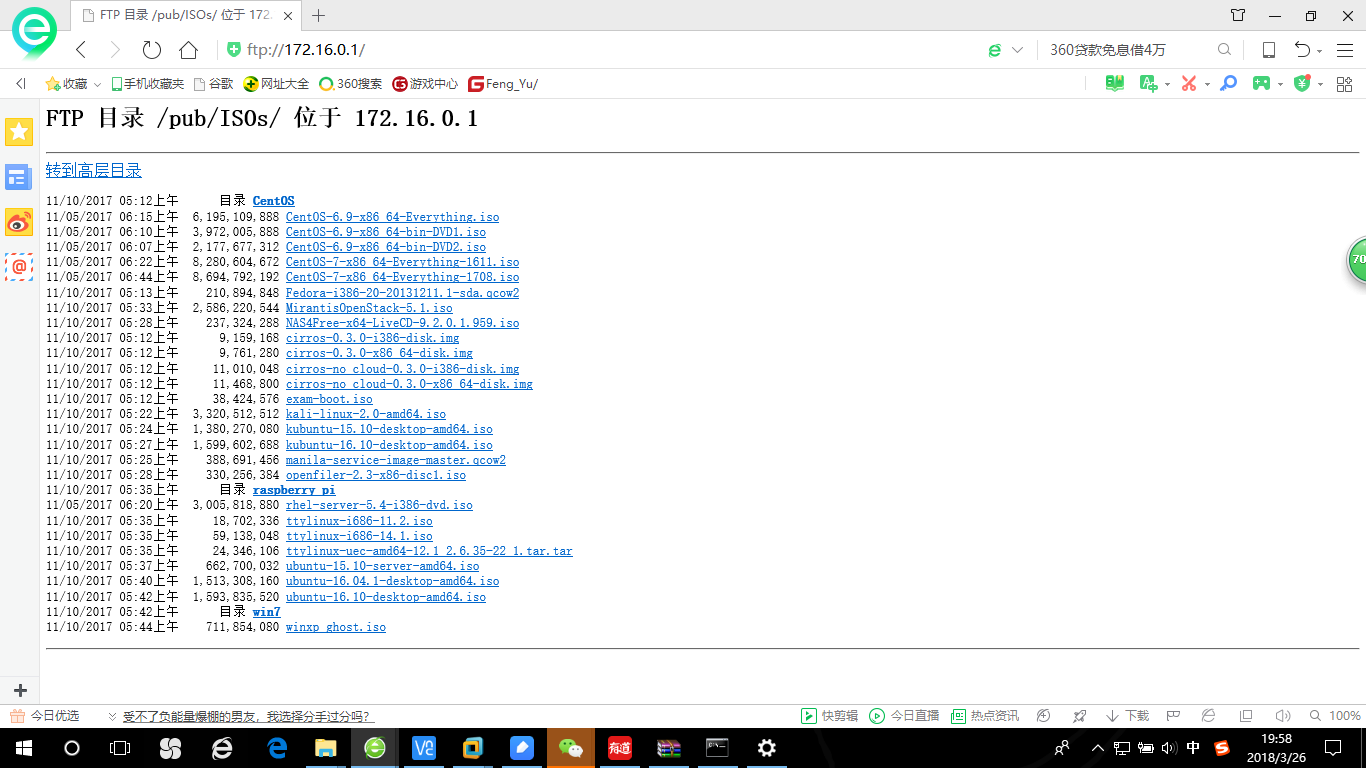Image resolution: width=1366 pixels, height=768 pixels.
Task: Open the win7 directory link
Action: pos(266,612)
